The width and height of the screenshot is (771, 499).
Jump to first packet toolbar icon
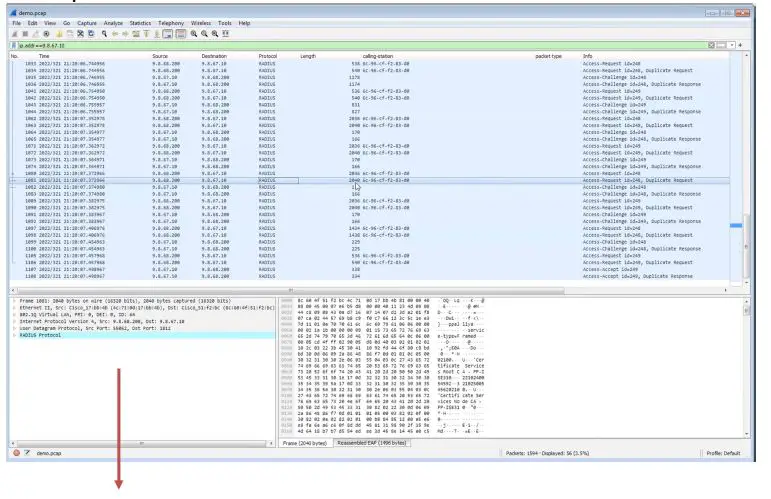click(147, 34)
